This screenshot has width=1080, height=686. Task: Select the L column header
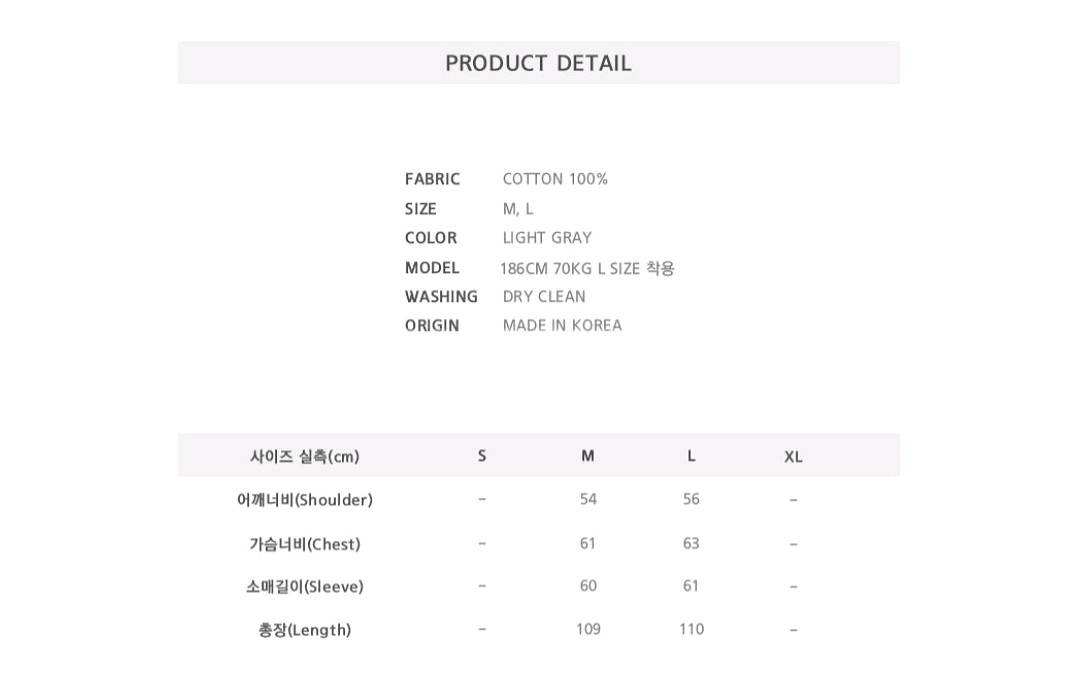[x=691, y=456]
